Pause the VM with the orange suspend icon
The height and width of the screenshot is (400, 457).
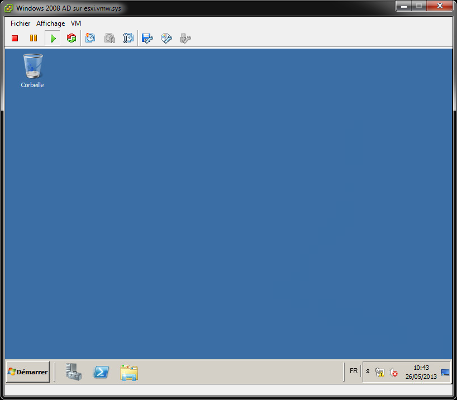(33, 38)
